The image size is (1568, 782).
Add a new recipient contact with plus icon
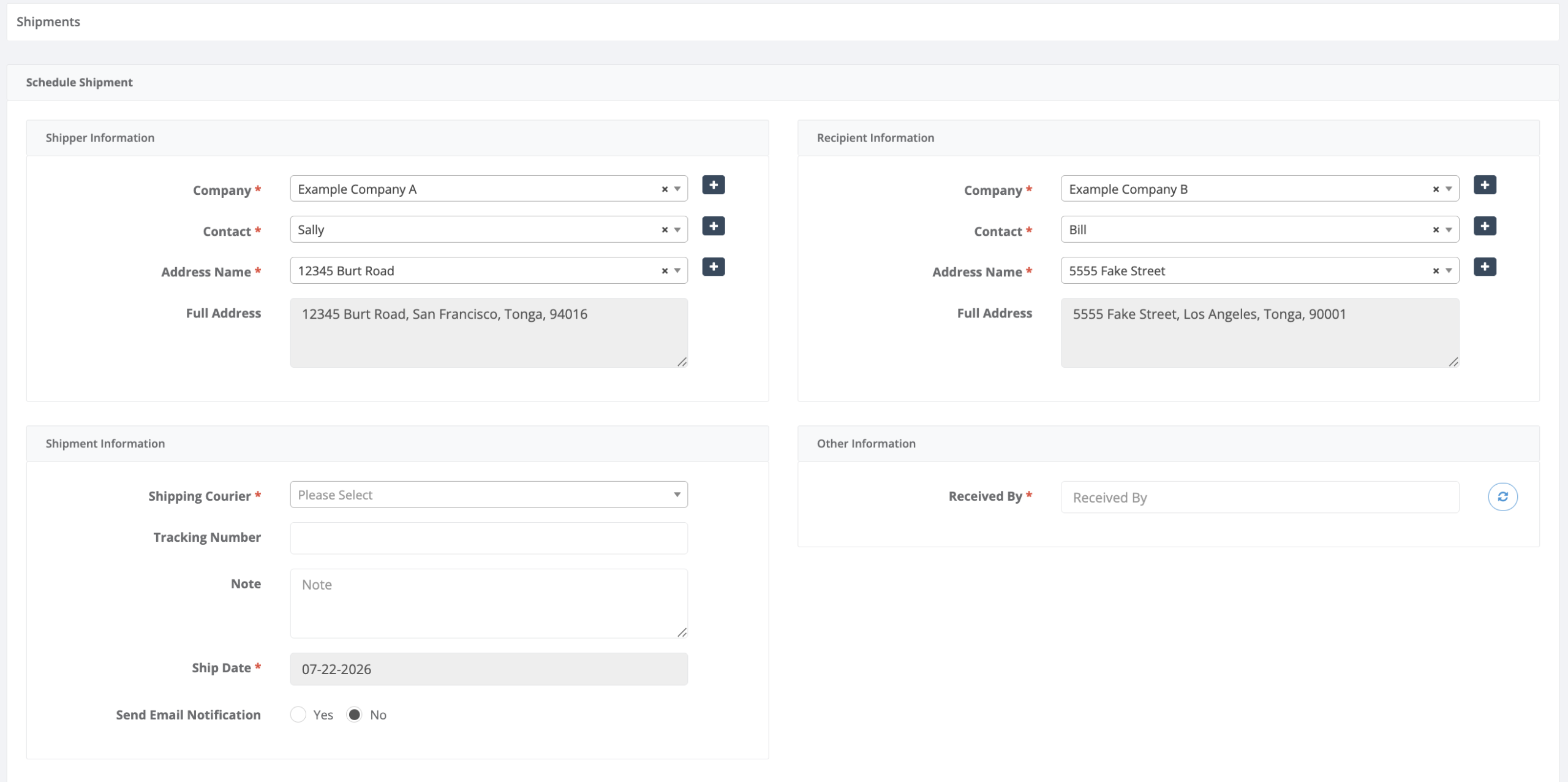(x=1485, y=226)
